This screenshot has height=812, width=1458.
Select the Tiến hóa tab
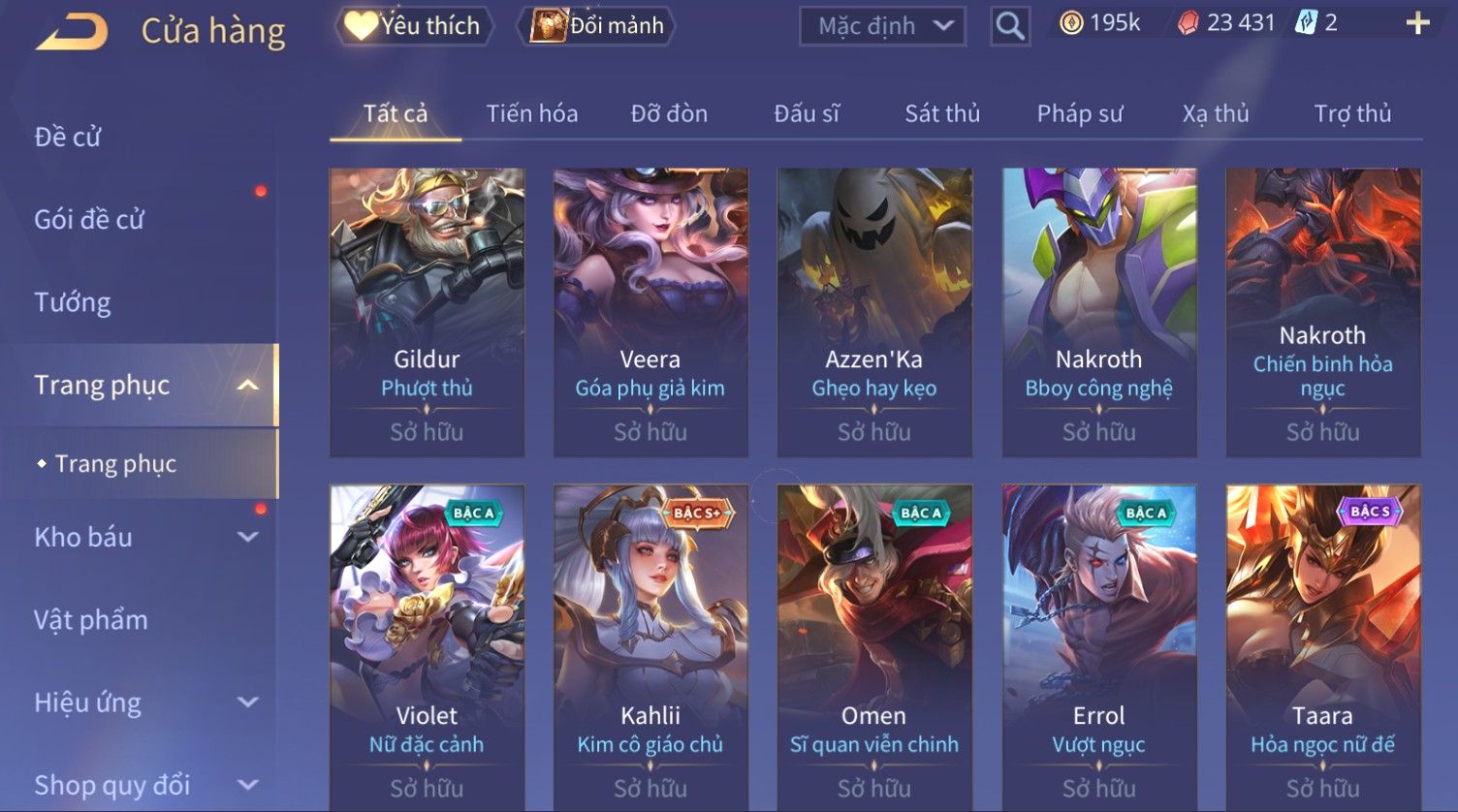click(x=532, y=113)
